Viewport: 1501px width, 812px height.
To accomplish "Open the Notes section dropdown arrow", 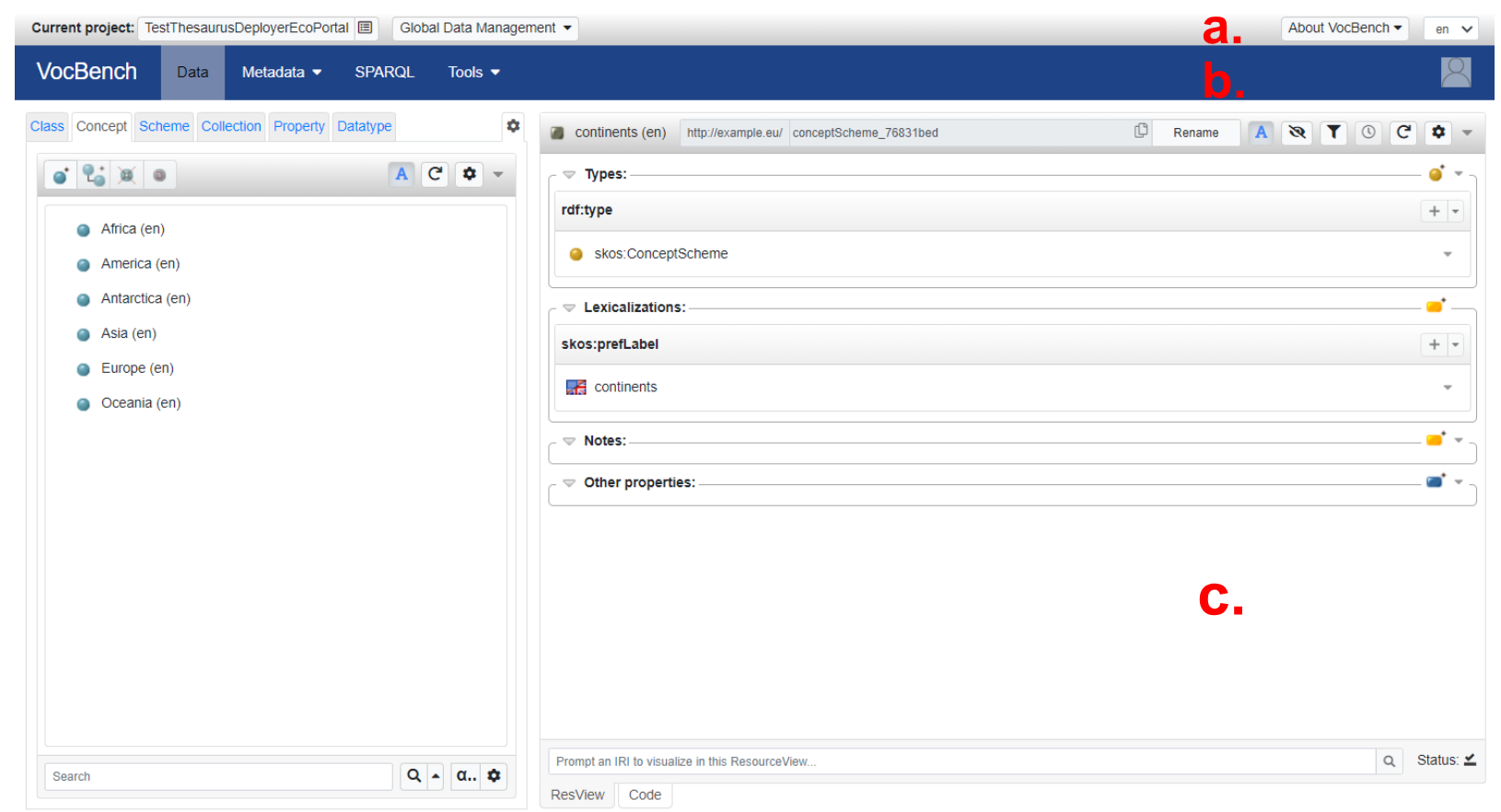I will pos(1459,440).
